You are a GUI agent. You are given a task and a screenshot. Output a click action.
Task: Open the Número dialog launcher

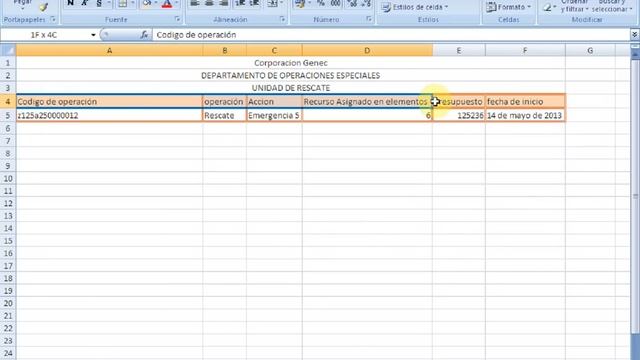369,19
